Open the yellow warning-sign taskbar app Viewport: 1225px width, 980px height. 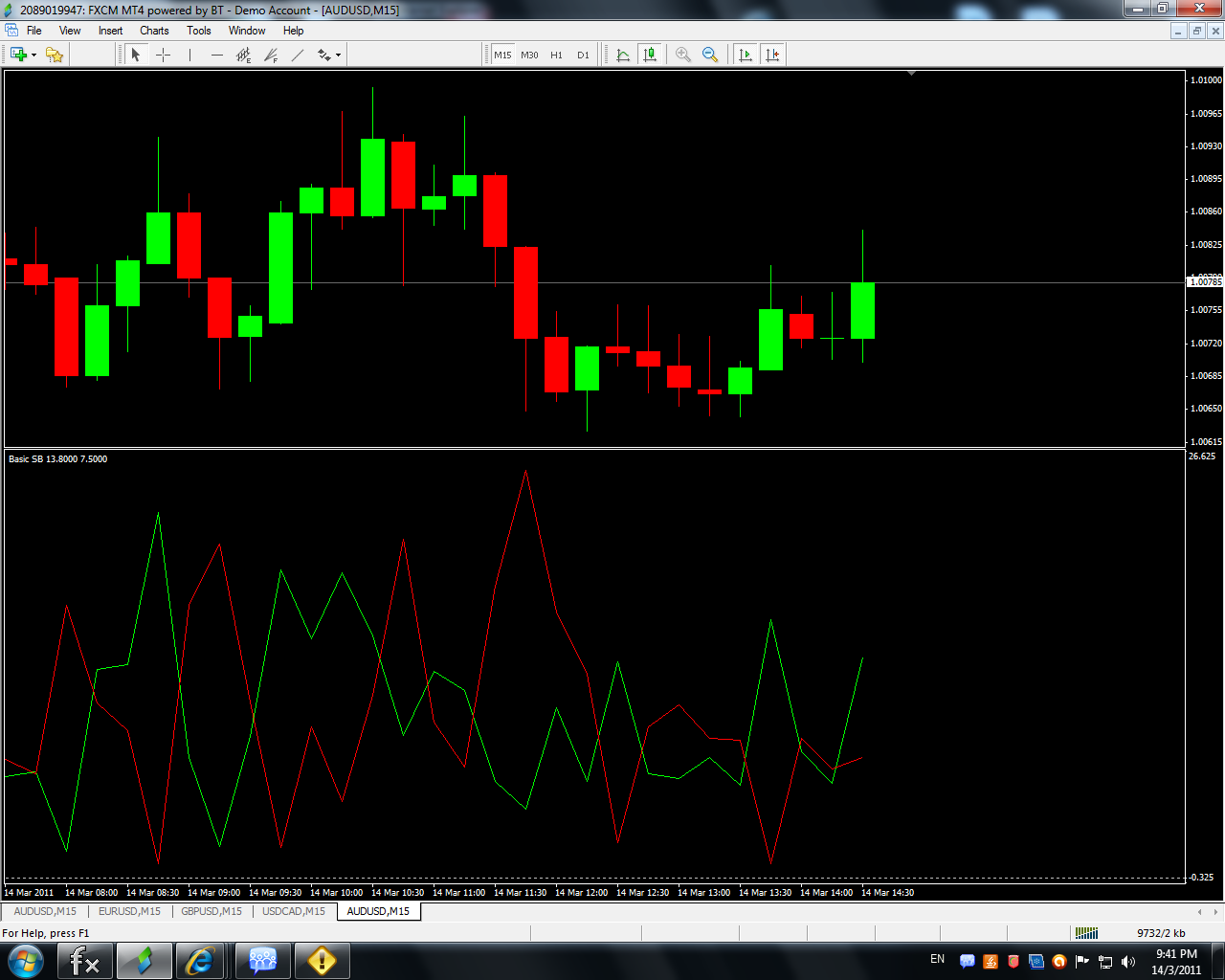322,961
